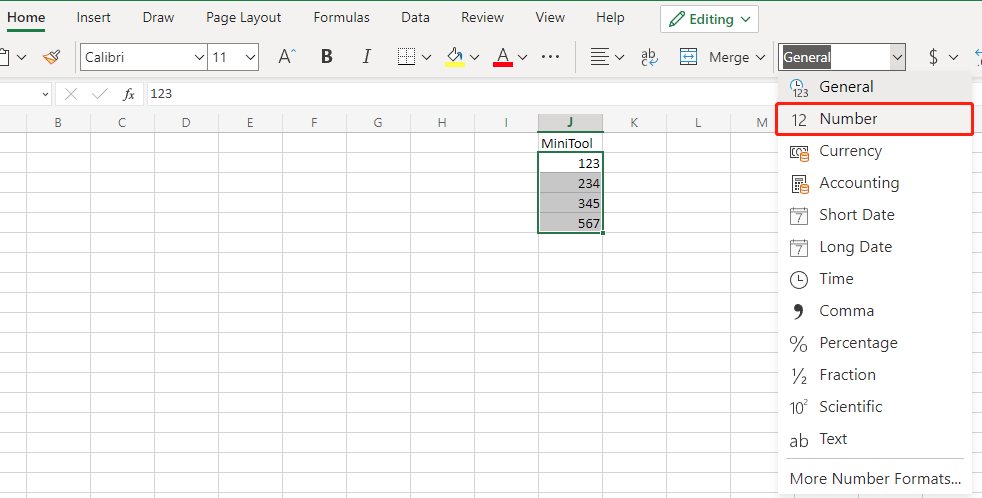
Task: Click the Number Format box showing General
Action: coord(834,57)
